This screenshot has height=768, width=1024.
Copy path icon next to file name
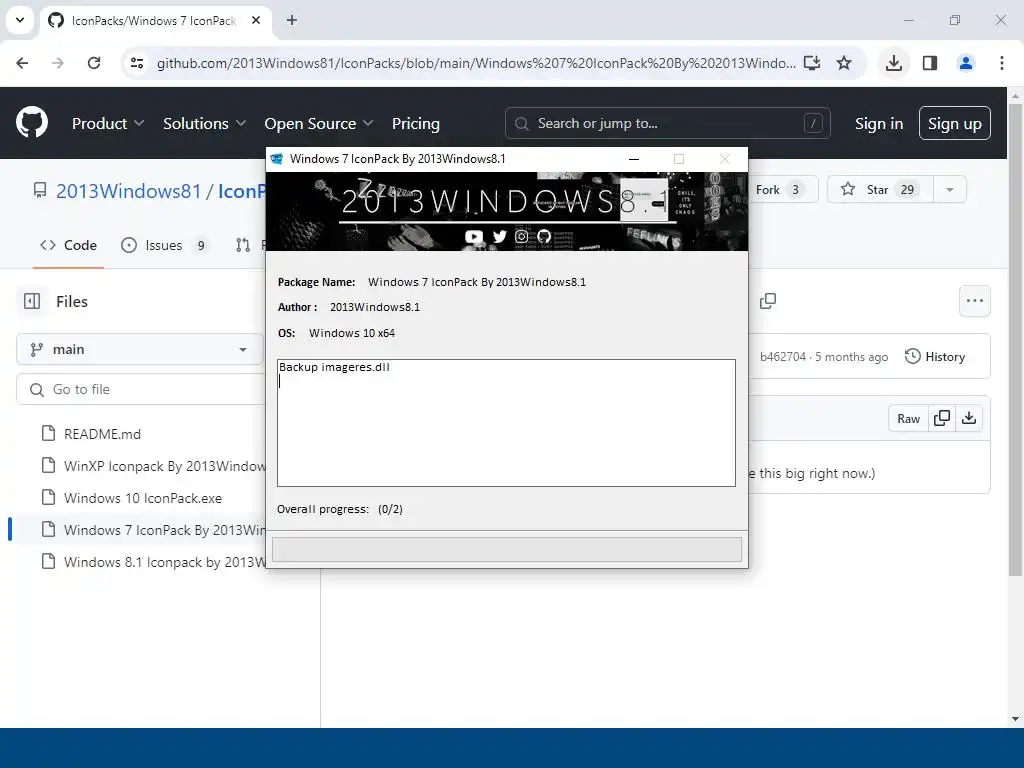(x=768, y=301)
